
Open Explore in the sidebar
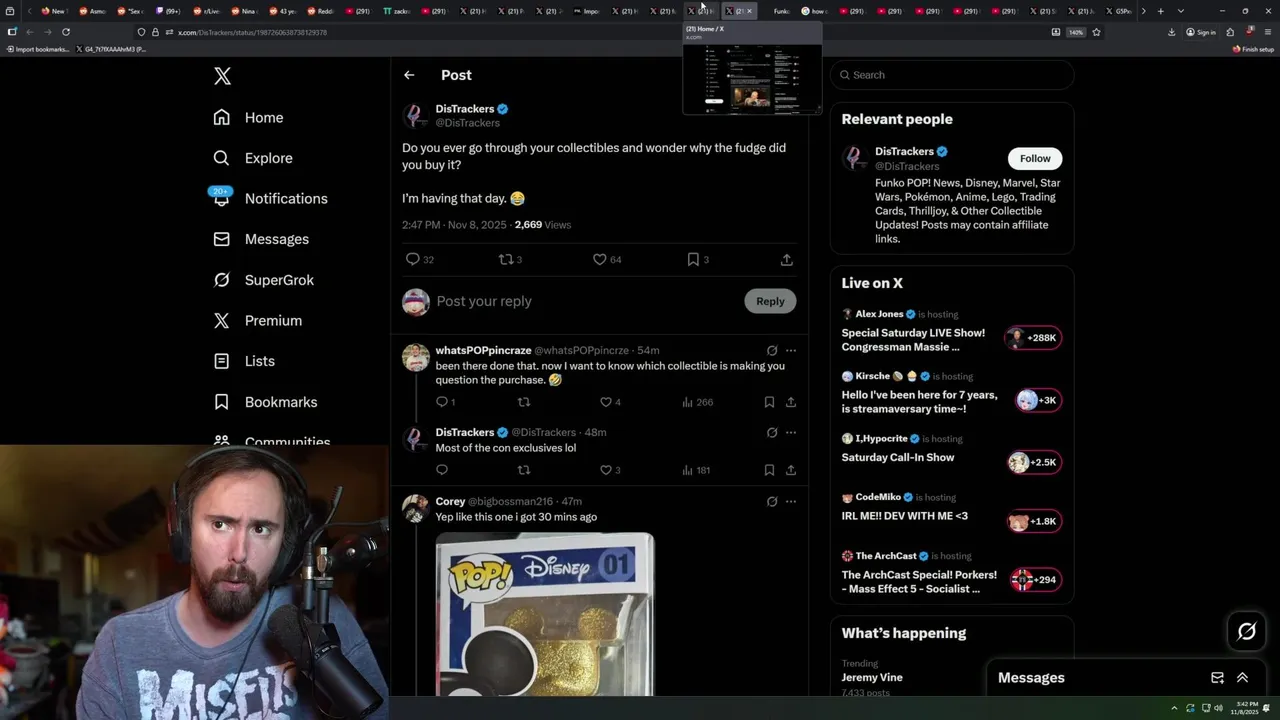pos(253,158)
